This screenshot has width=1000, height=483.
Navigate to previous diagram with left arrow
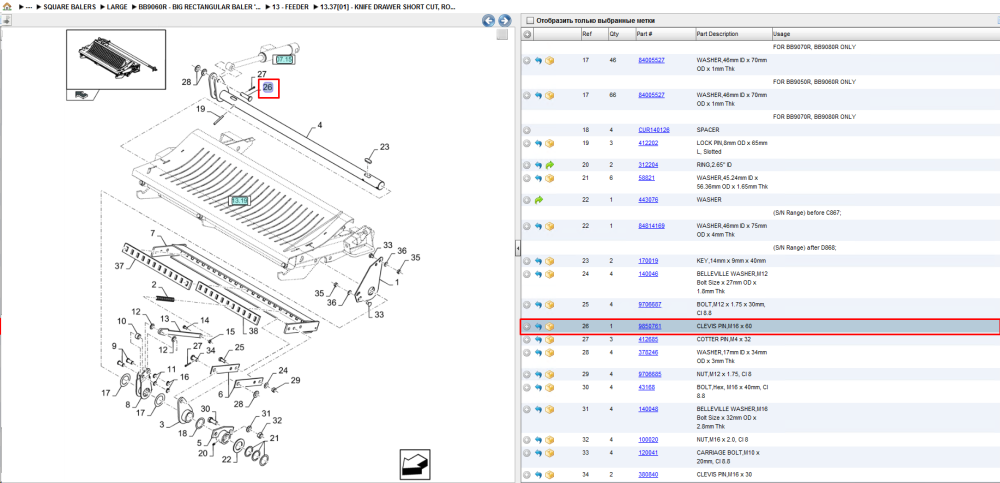(489, 20)
